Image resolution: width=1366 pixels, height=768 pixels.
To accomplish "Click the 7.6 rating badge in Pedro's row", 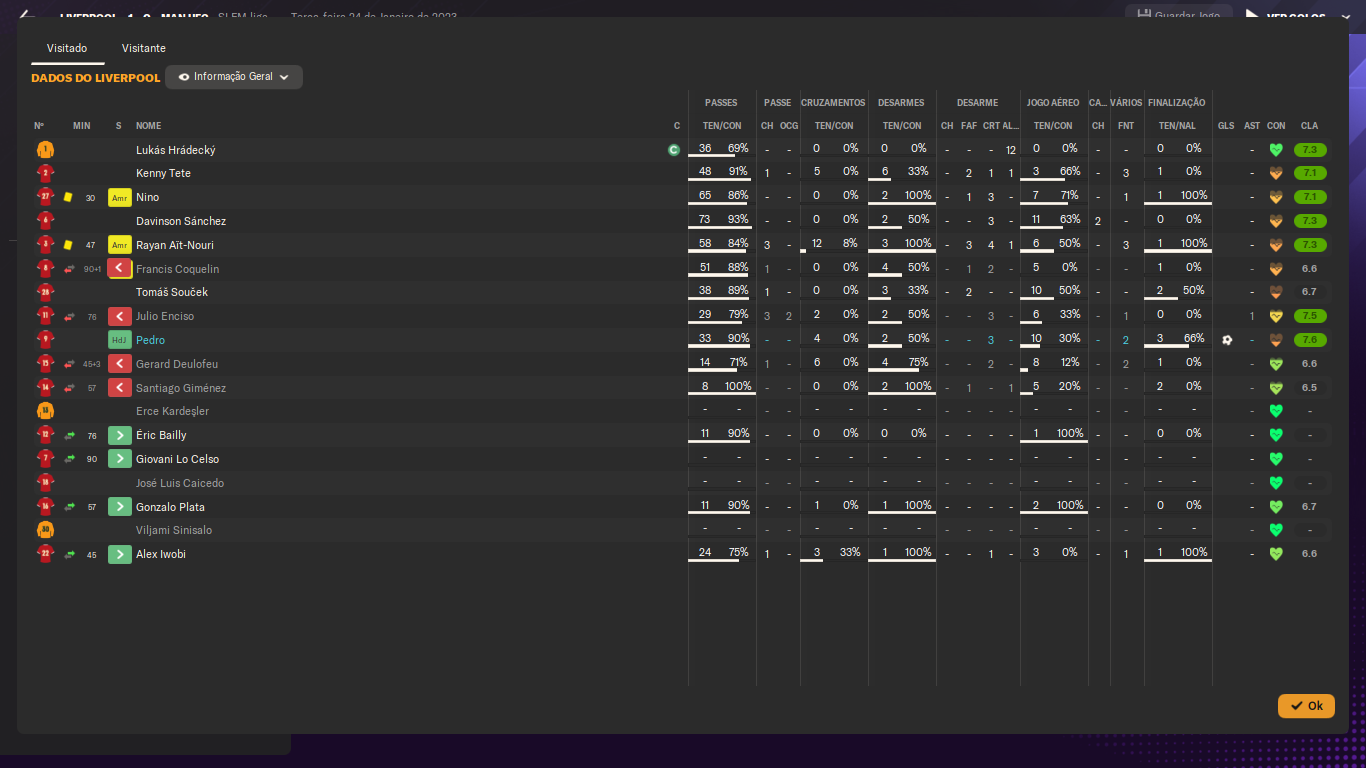I will coord(1309,340).
